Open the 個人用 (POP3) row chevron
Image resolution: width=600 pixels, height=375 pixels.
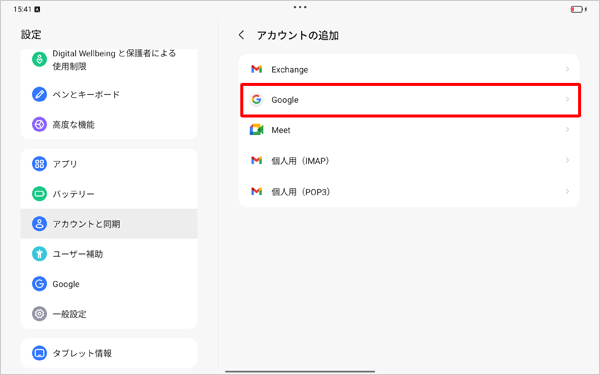[x=567, y=191]
